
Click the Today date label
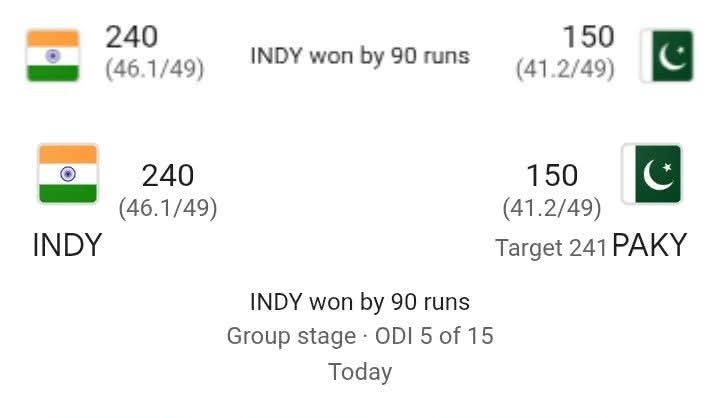pos(360,372)
